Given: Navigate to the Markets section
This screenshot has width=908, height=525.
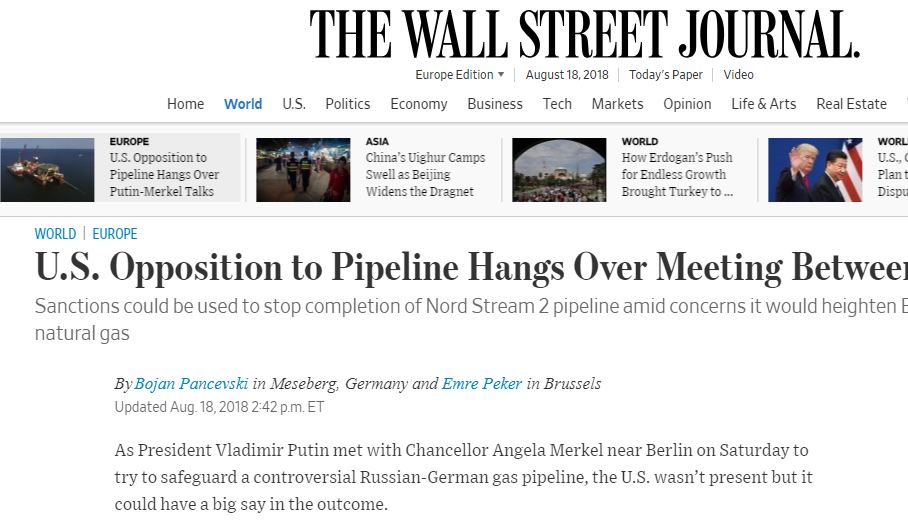Looking at the screenshot, I should click(x=617, y=104).
